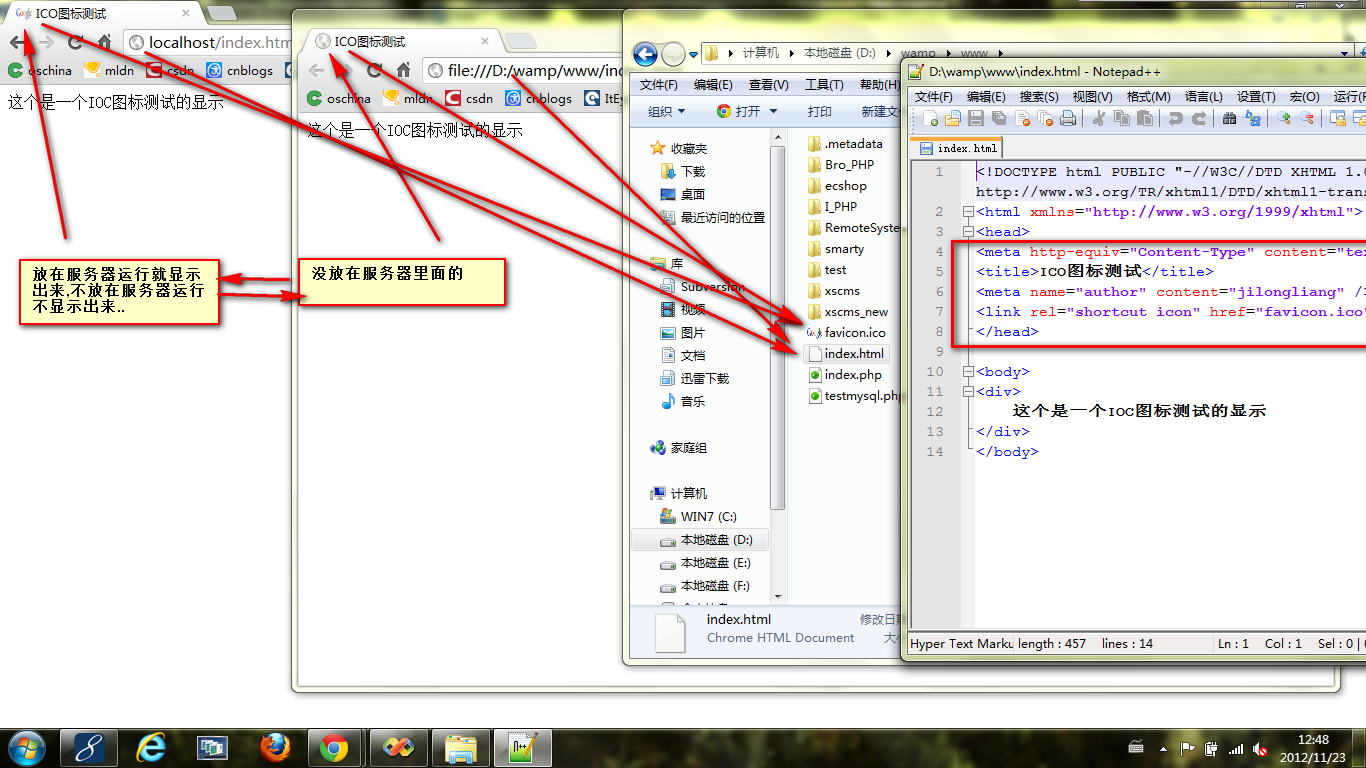1366x768 pixels.
Task: Click New file icon in Notepad++ toolbar
Action: point(931,118)
